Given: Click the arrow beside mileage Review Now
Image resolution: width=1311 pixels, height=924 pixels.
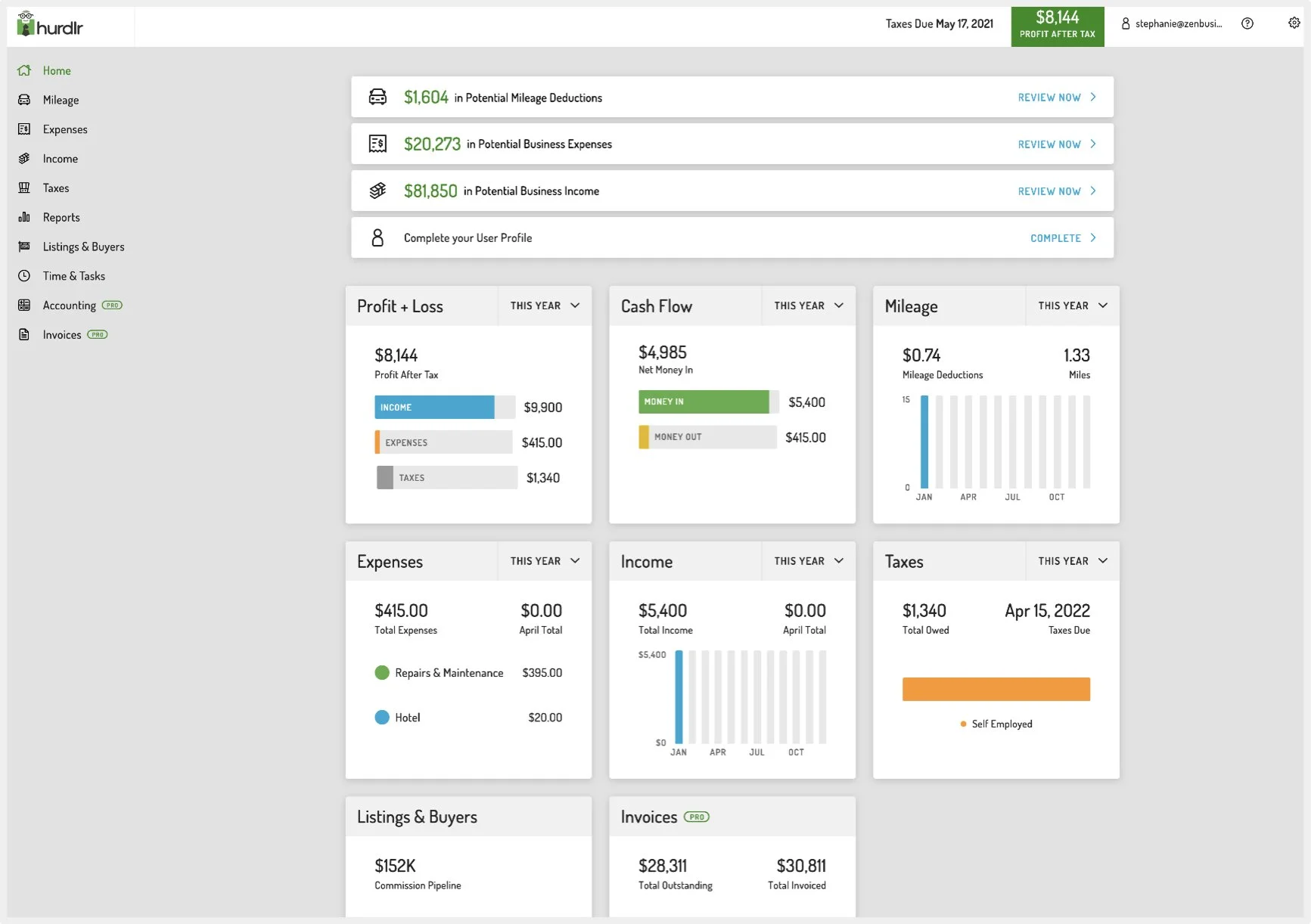Looking at the screenshot, I should click(x=1093, y=97).
